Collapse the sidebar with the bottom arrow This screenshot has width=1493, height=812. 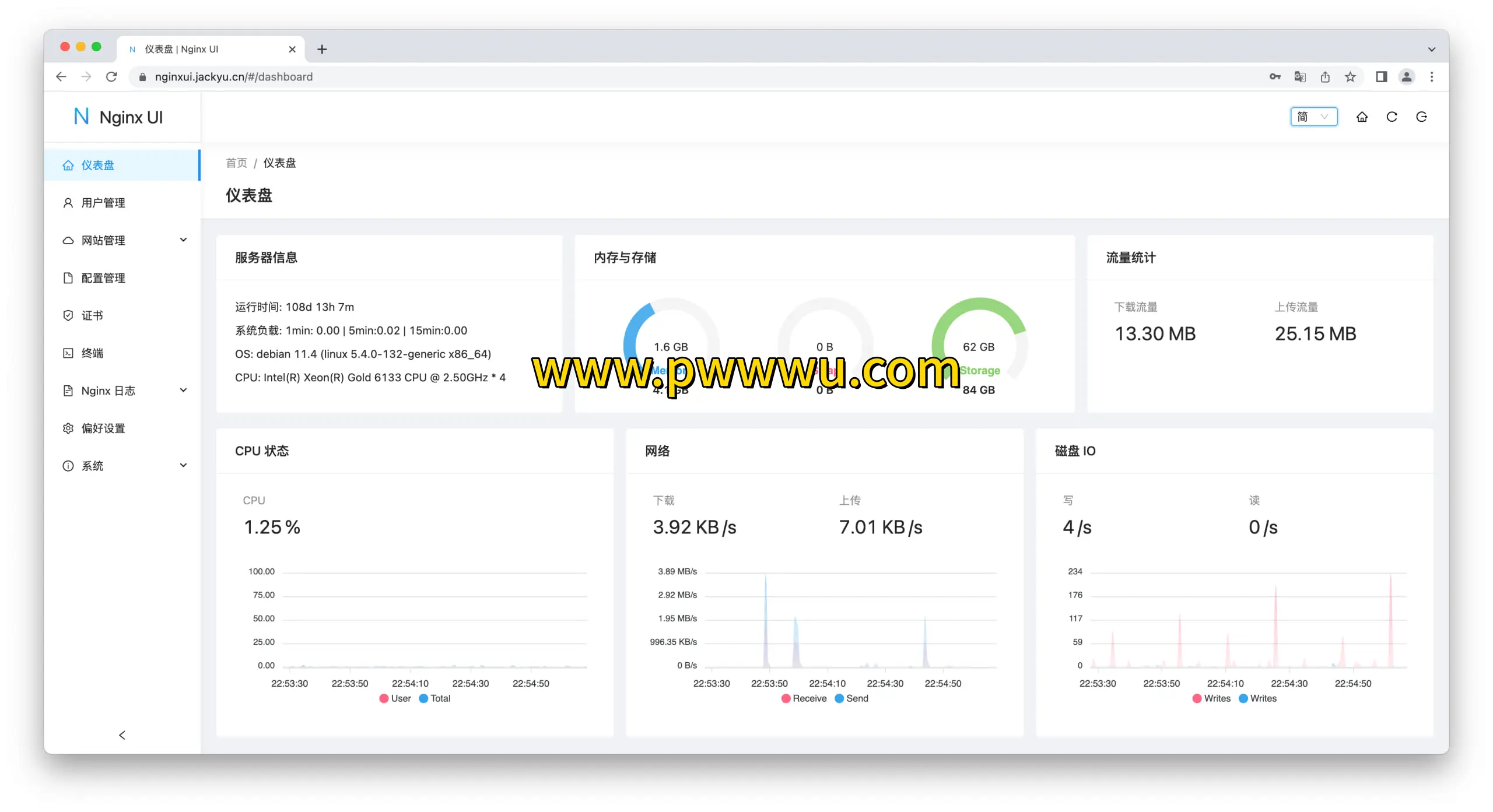[x=122, y=735]
